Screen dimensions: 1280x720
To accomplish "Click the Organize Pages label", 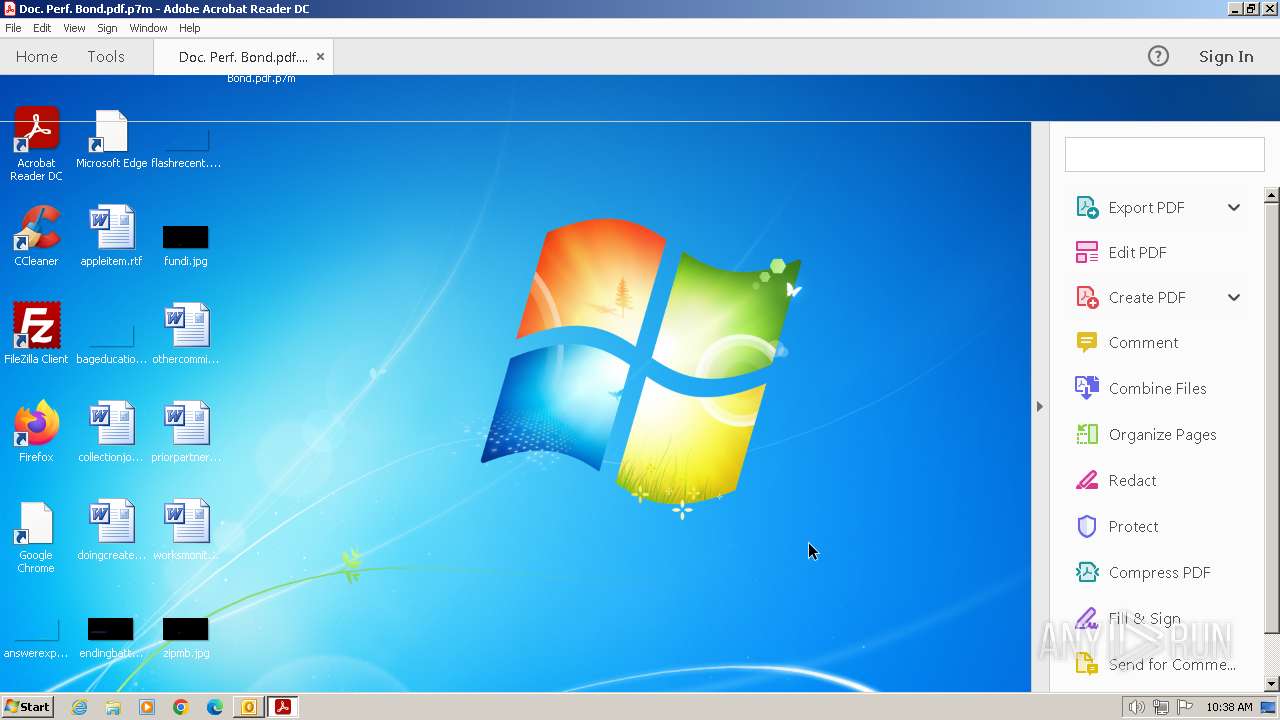I will [1163, 434].
